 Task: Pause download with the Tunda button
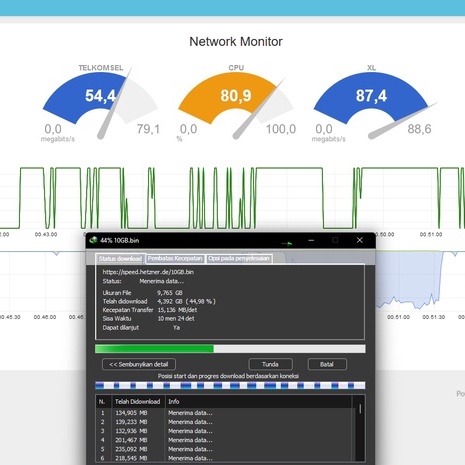pos(270,364)
